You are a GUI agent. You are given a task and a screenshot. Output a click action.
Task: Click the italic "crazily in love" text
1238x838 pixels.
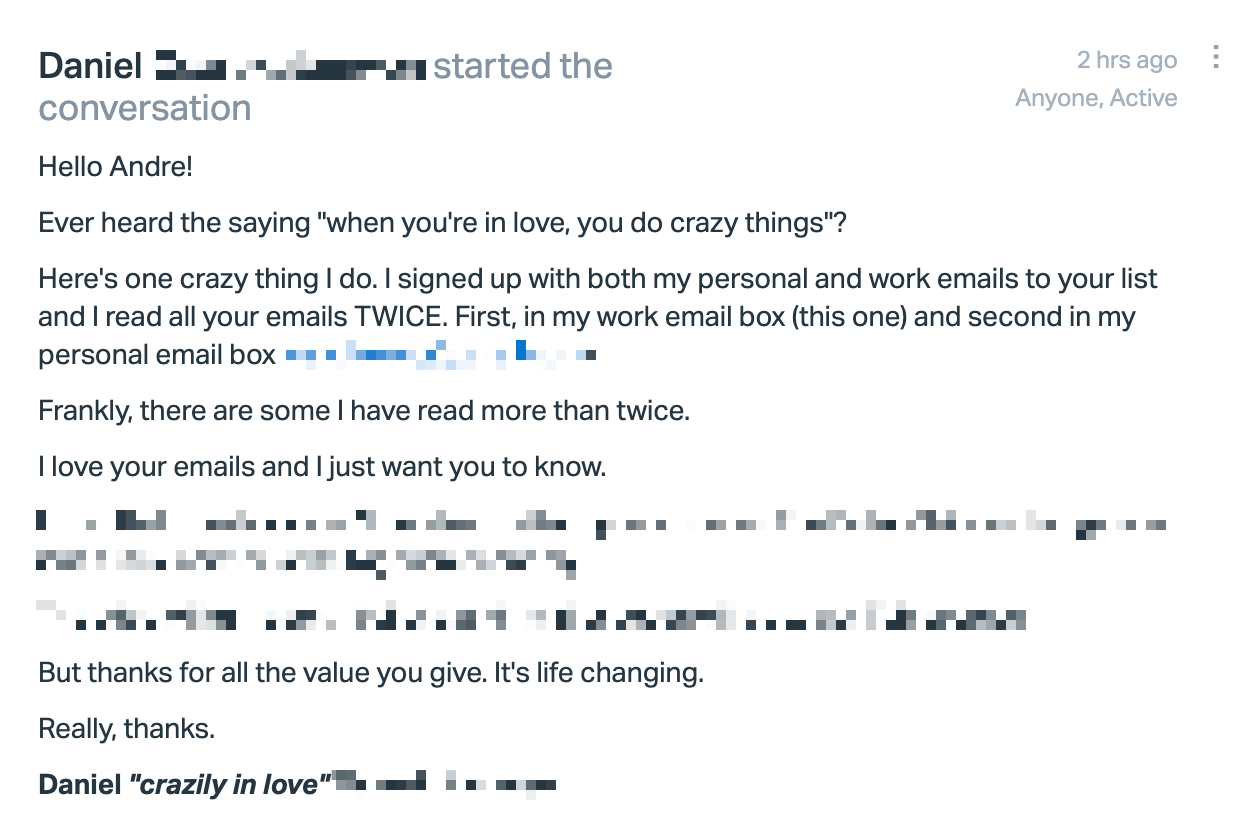pyautogui.click(x=229, y=785)
